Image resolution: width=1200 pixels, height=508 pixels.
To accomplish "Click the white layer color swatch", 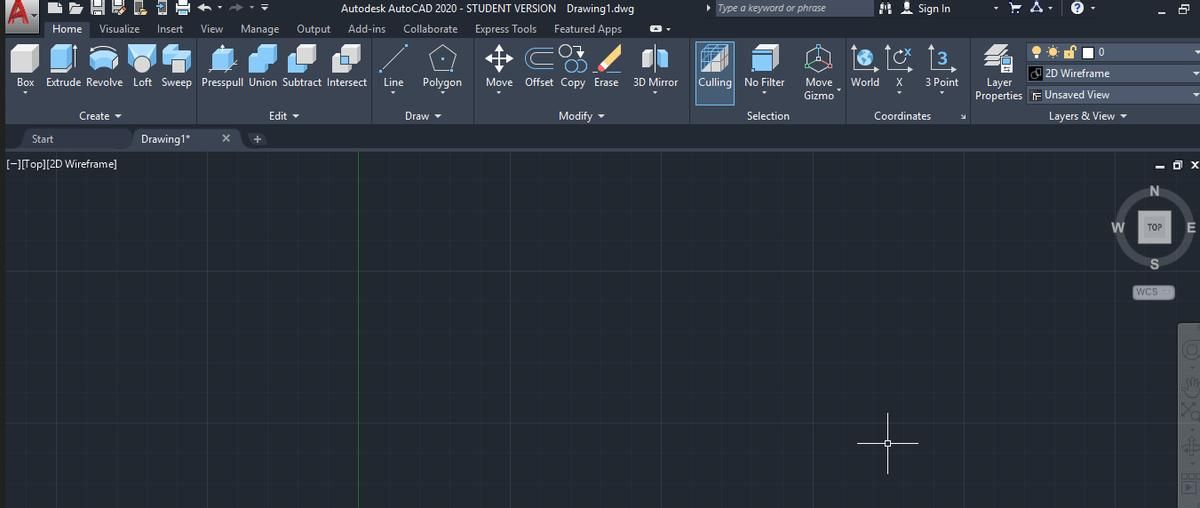I will click(1087, 52).
